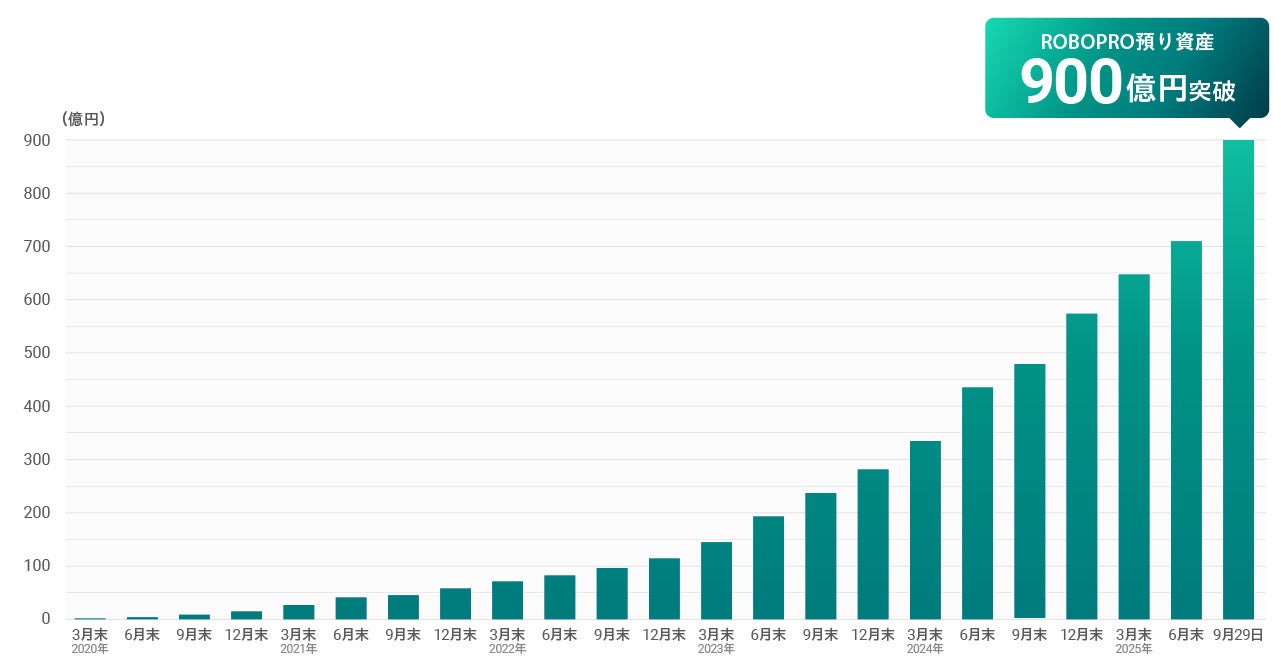
Task: Select the 900 y-axis value
Action: (37, 140)
